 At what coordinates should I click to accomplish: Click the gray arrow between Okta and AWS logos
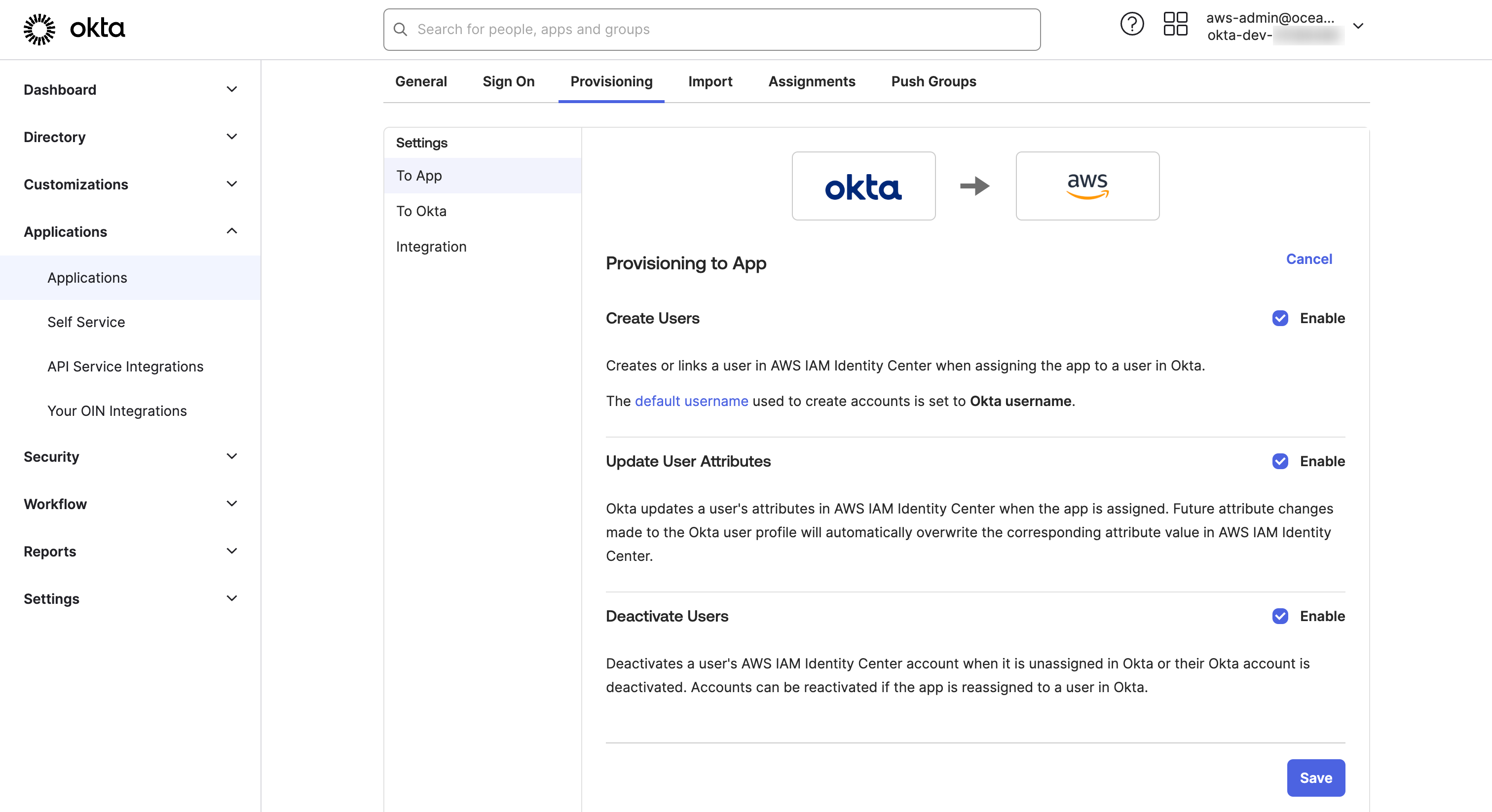point(975,186)
